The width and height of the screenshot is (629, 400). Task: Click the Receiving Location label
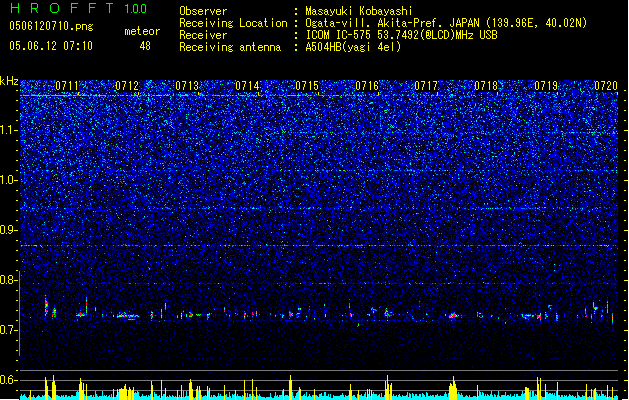click(233, 23)
